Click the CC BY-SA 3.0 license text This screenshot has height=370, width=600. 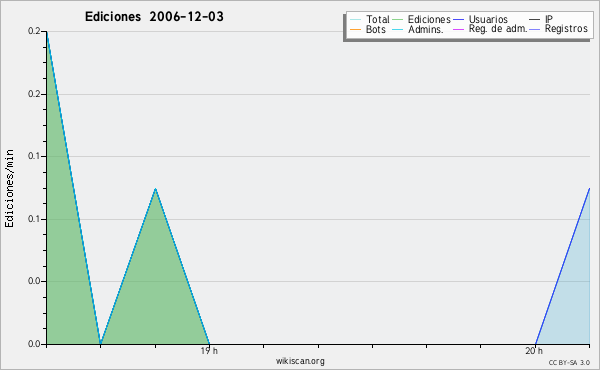tap(569, 362)
